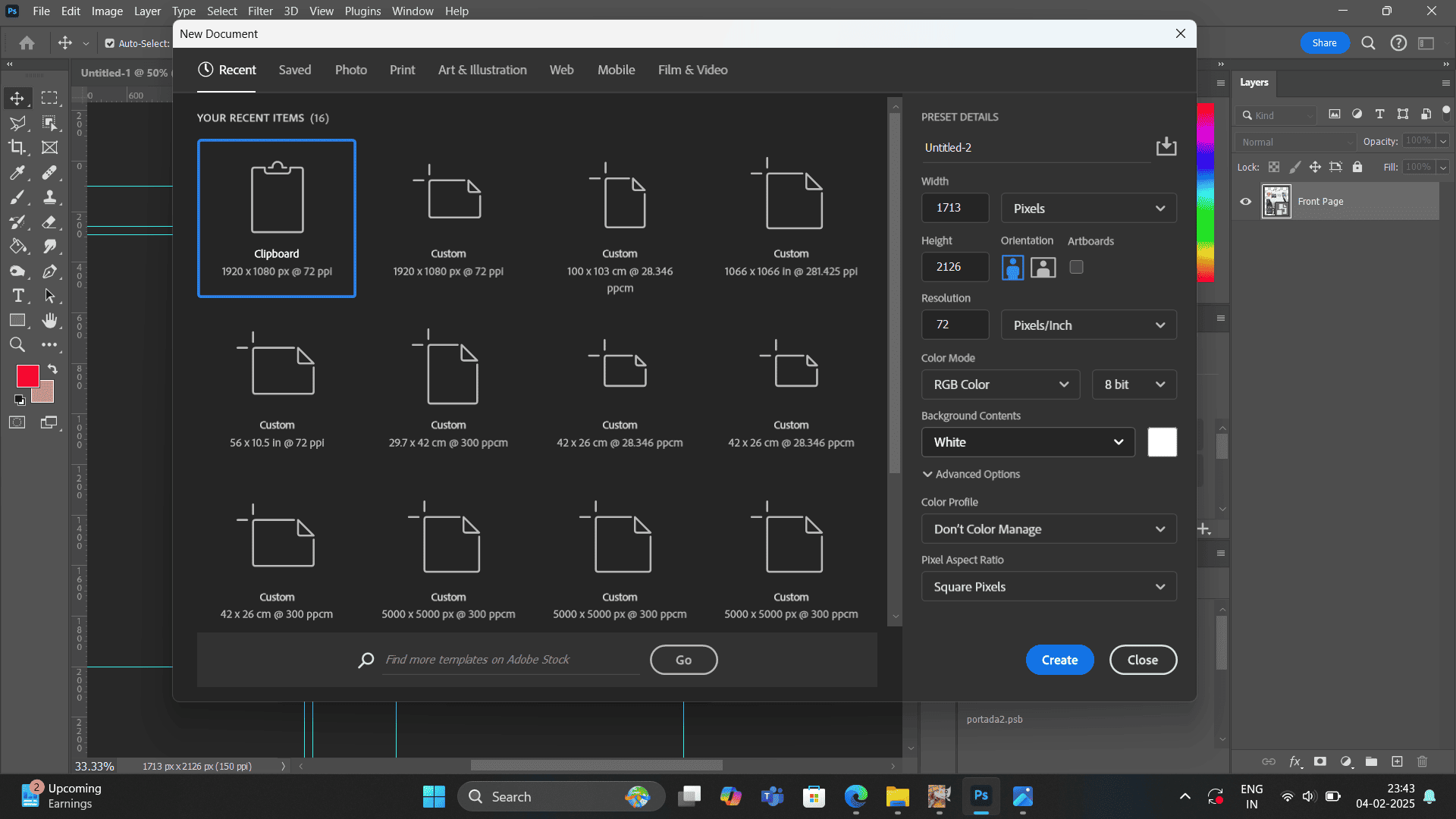Viewport: 1456px width, 819px height.
Task: Select the Paint Bucket tool
Action: [17, 246]
